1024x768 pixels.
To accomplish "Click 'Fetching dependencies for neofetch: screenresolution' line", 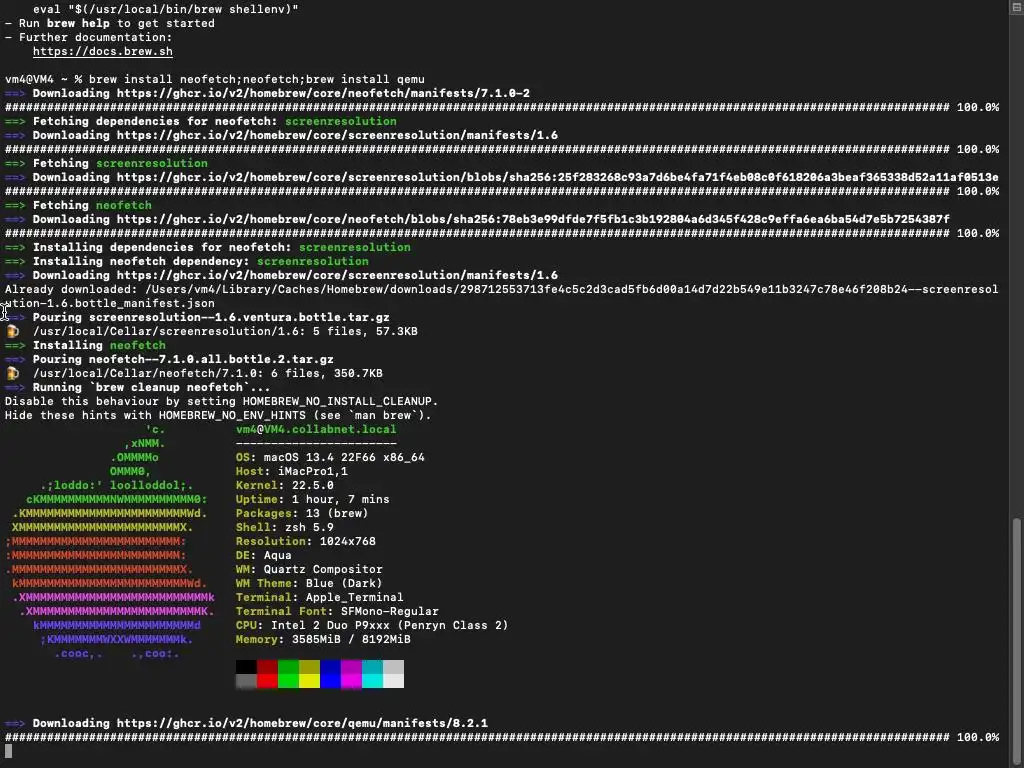I will pyautogui.click(x=200, y=121).
